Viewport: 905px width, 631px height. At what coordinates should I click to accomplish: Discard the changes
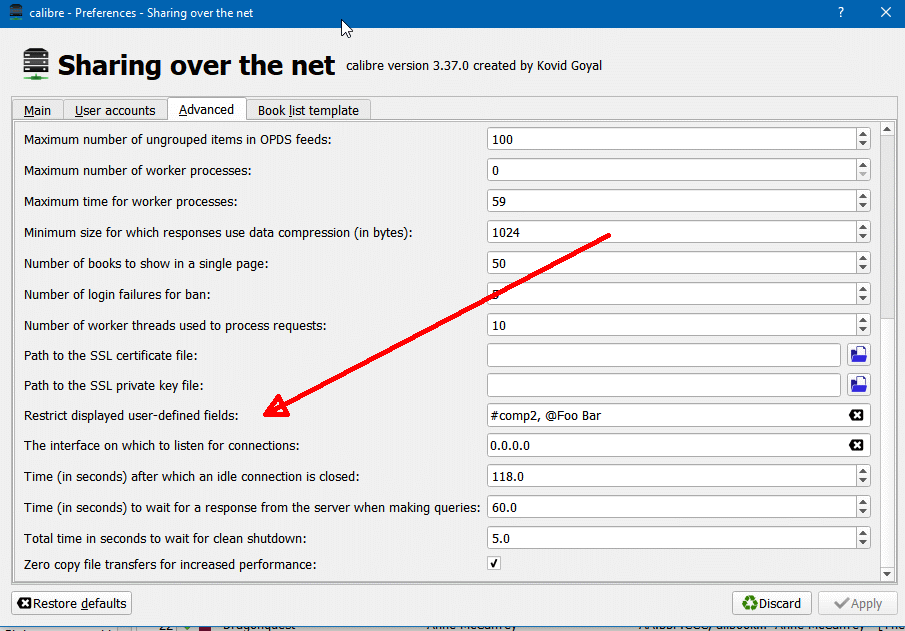point(772,603)
